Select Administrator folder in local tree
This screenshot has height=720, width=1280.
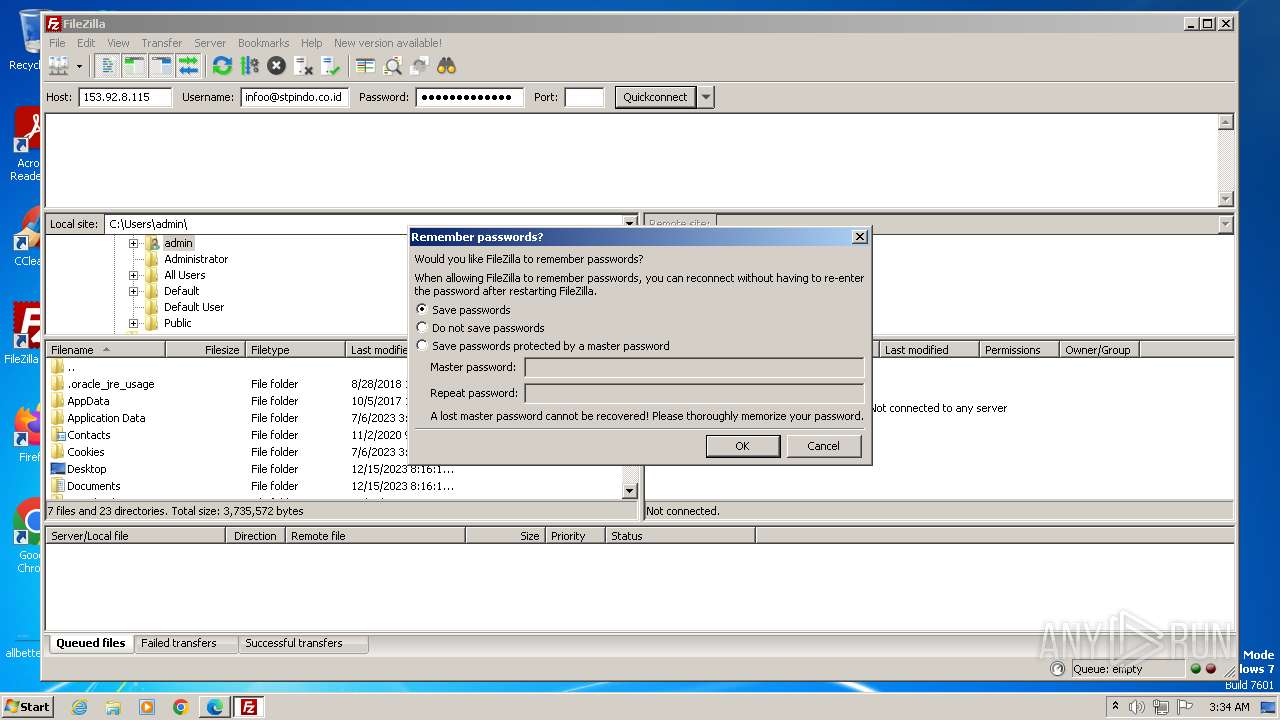196,259
